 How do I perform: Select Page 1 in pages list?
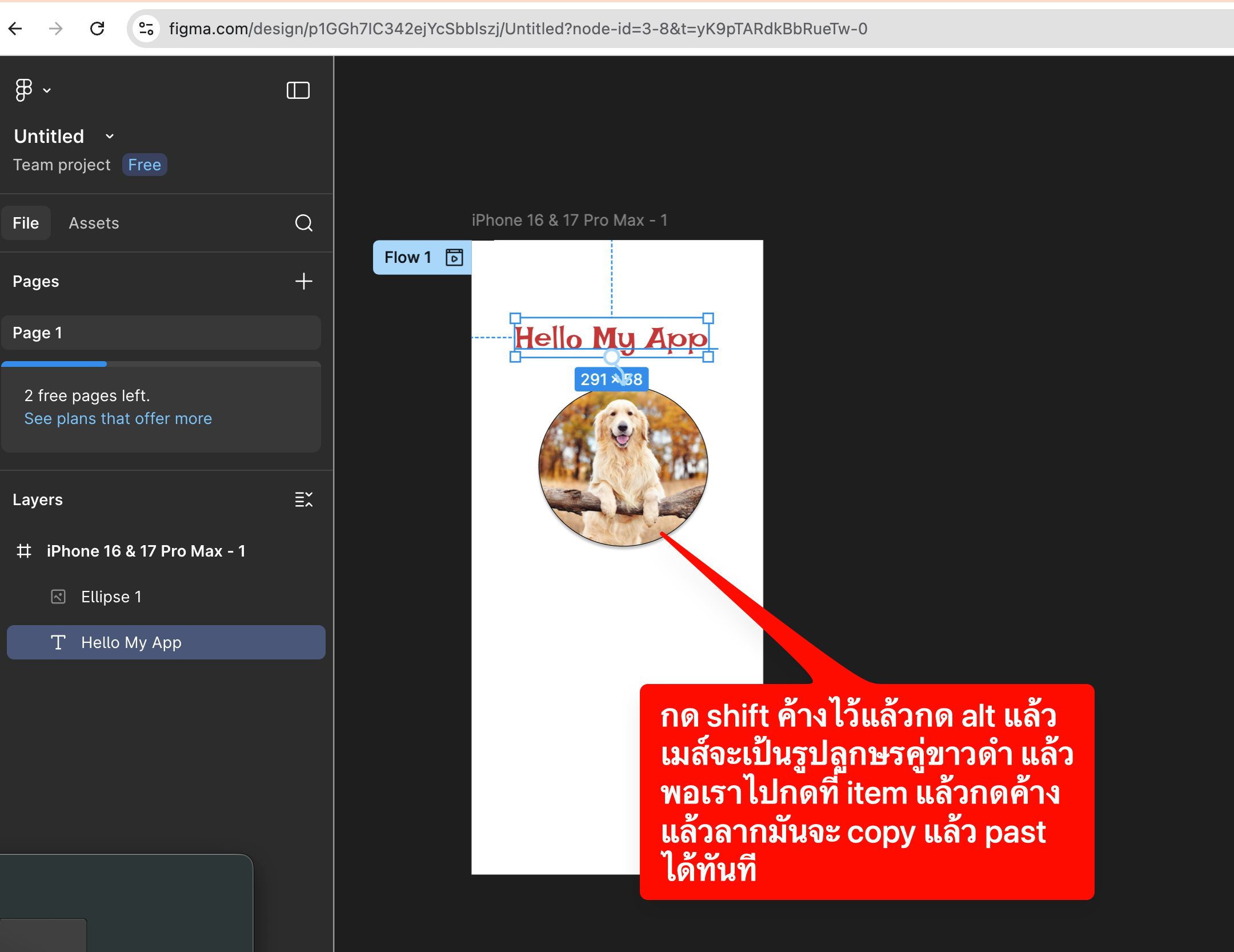tap(161, 333)
